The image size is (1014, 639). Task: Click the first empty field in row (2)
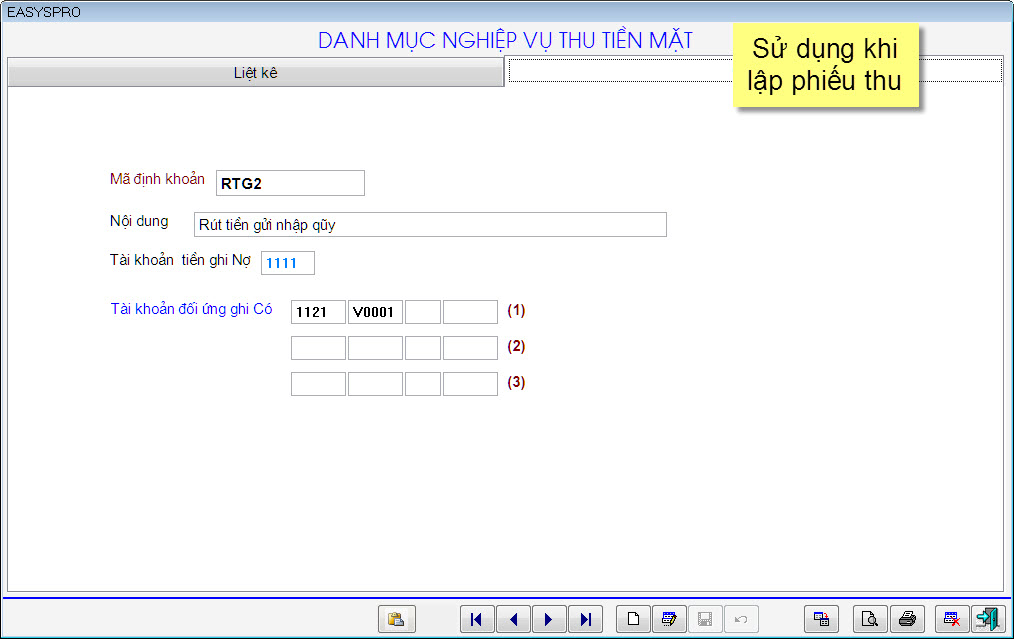click(x=318, y=348)
